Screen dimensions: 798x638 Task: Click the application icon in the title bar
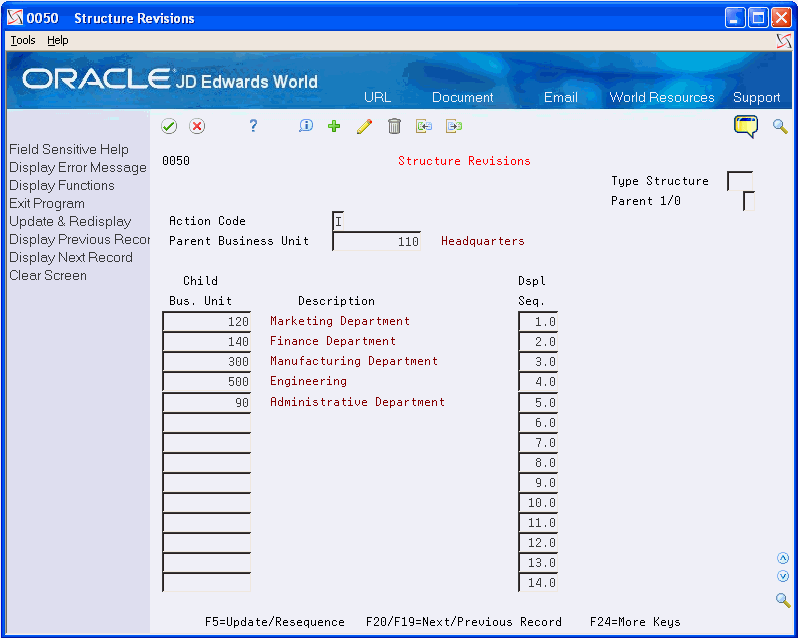click(15, 18)
